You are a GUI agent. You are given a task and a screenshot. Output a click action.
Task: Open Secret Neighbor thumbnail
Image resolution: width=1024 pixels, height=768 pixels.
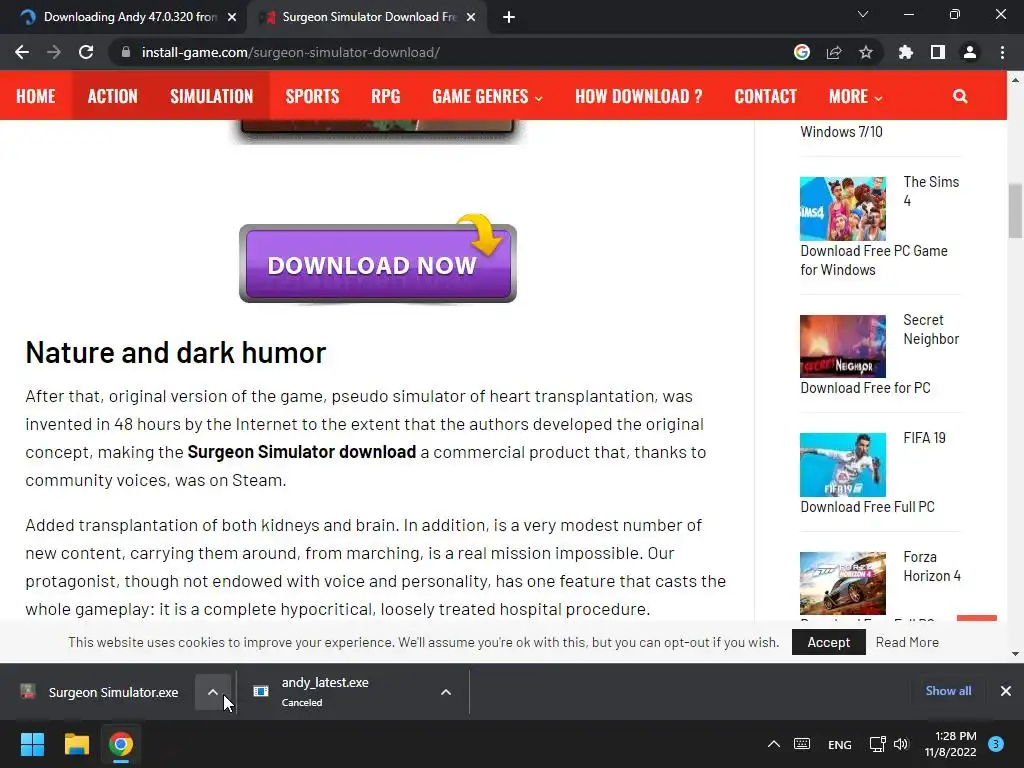[x=843, y=346]
